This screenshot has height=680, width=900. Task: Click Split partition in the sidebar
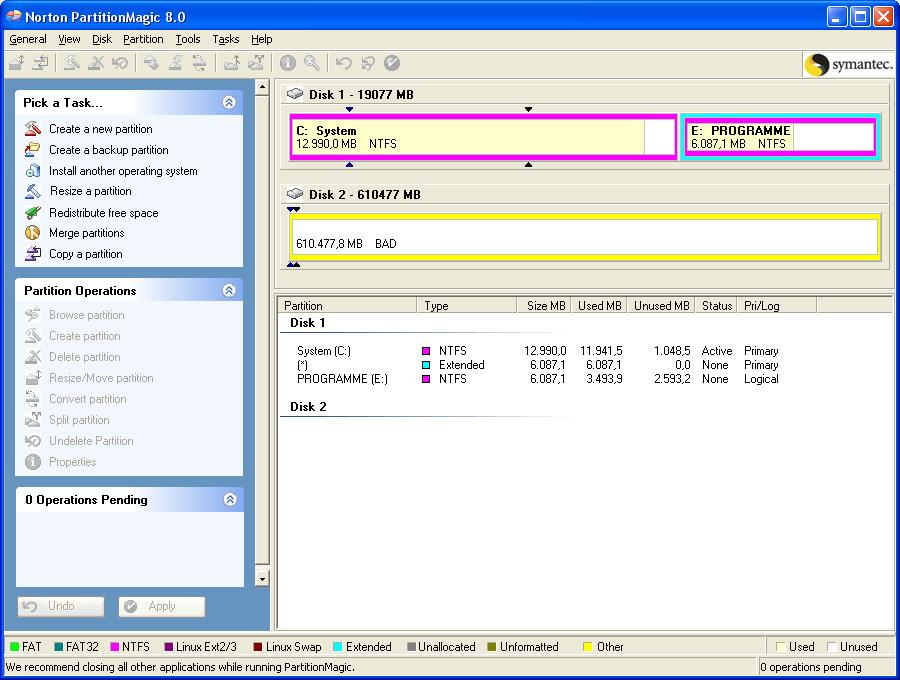67,419
